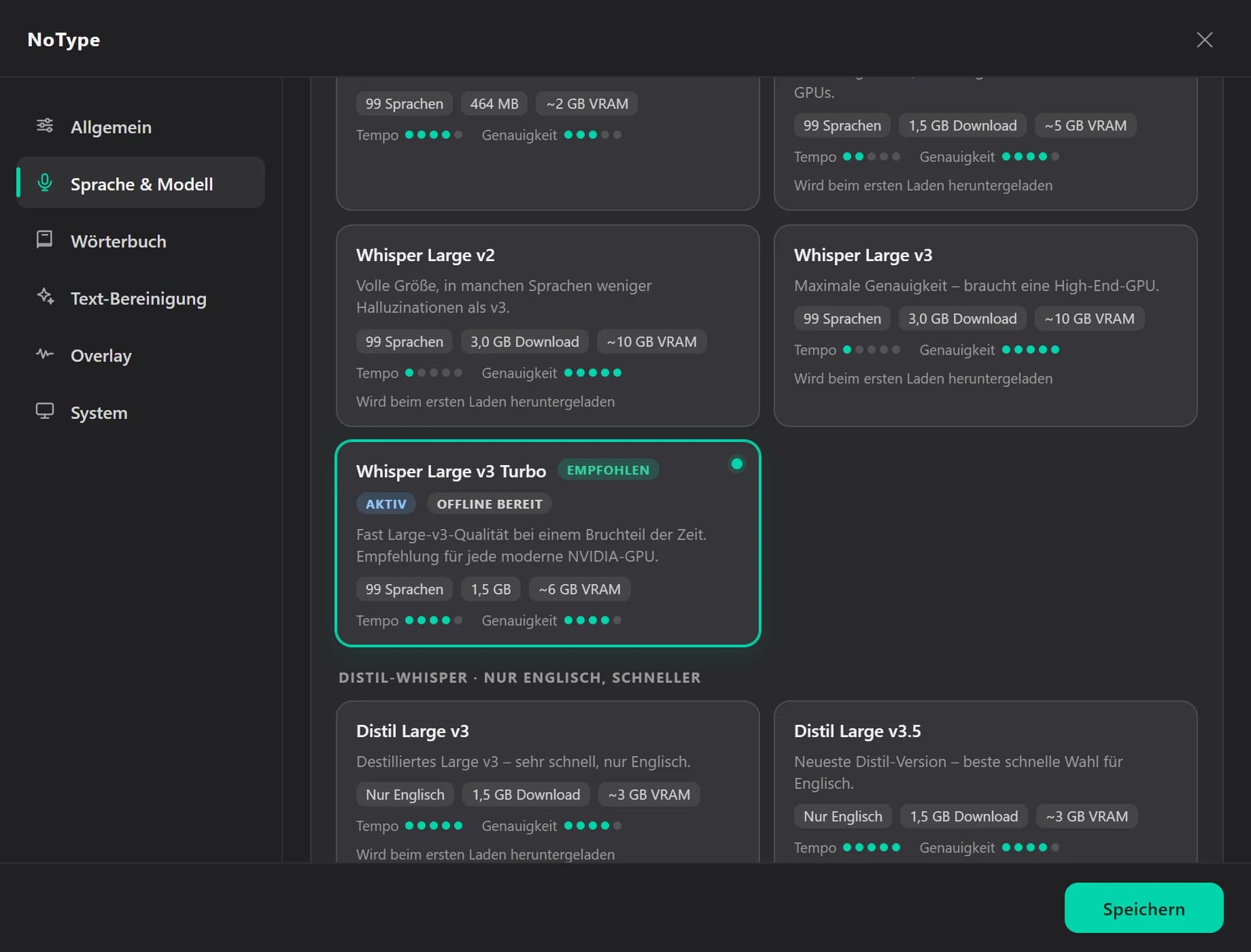1251x952 pixels.
Task: Click Genauigkeit rating dots on Whisper Large v2
Action: (x=593, y=373)
